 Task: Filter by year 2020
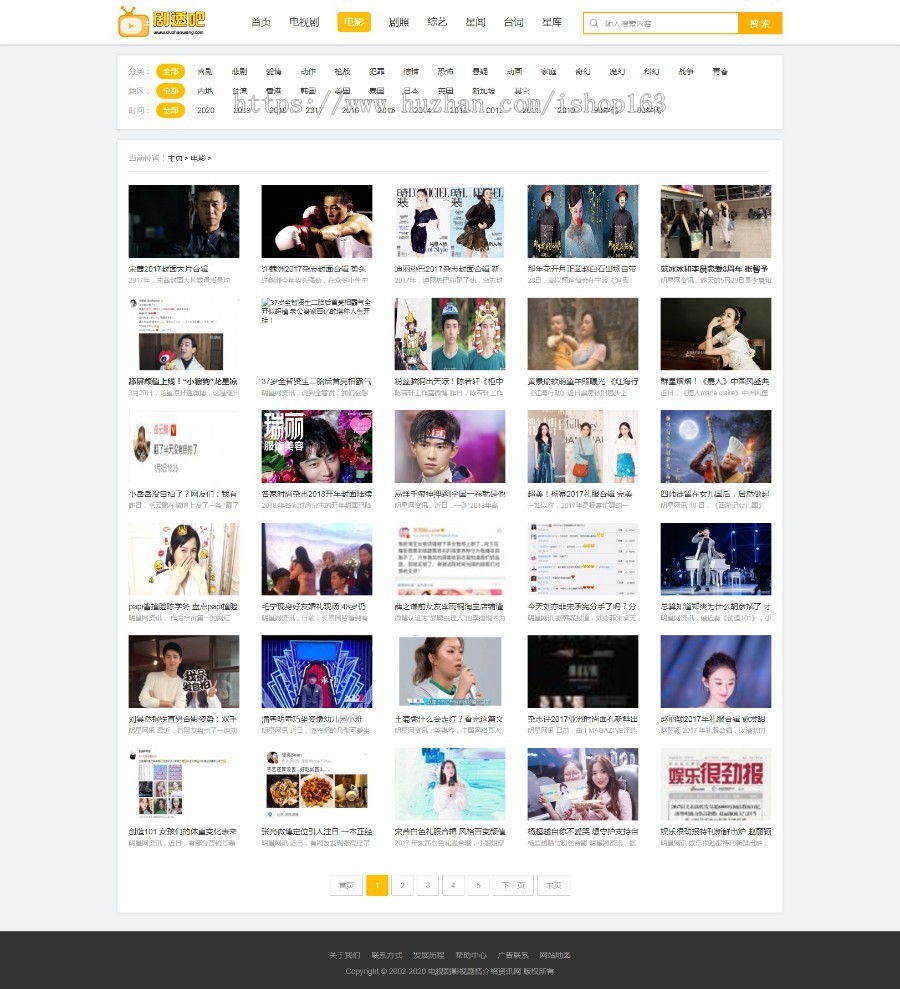point(206,110)
